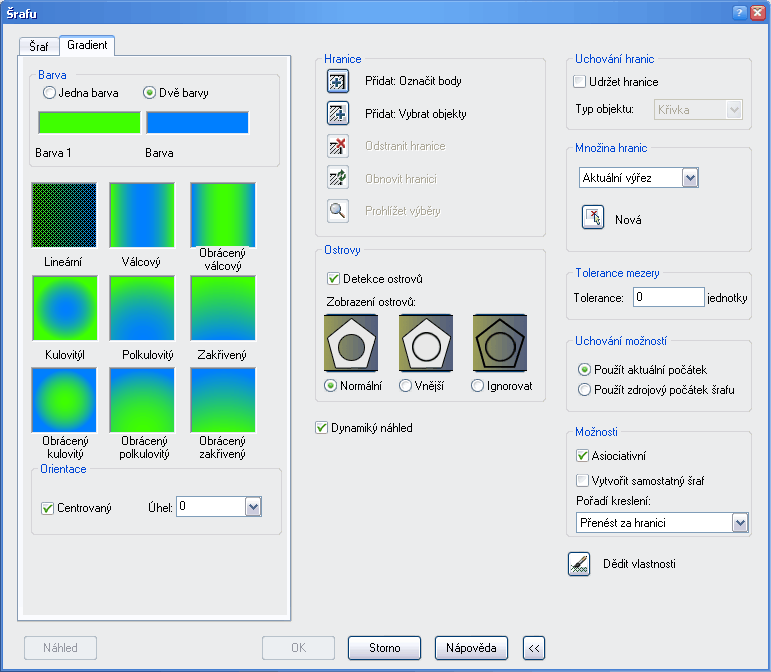
Task: Open the 'Úhel' angle dropdown
Action: (x=253, y=507)
